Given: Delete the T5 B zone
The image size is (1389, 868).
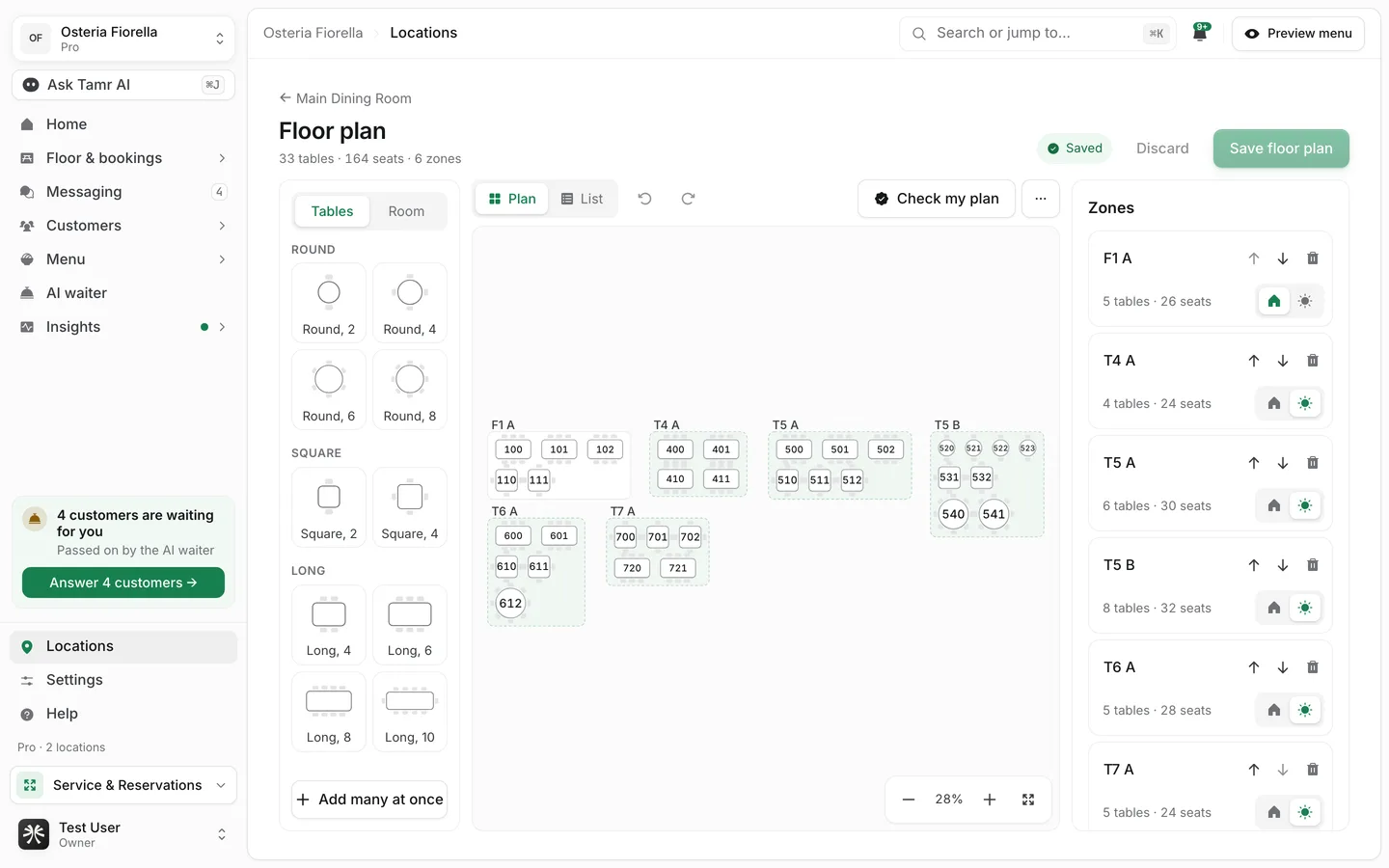Looking at the screenshot, I should pos(1312,565).
